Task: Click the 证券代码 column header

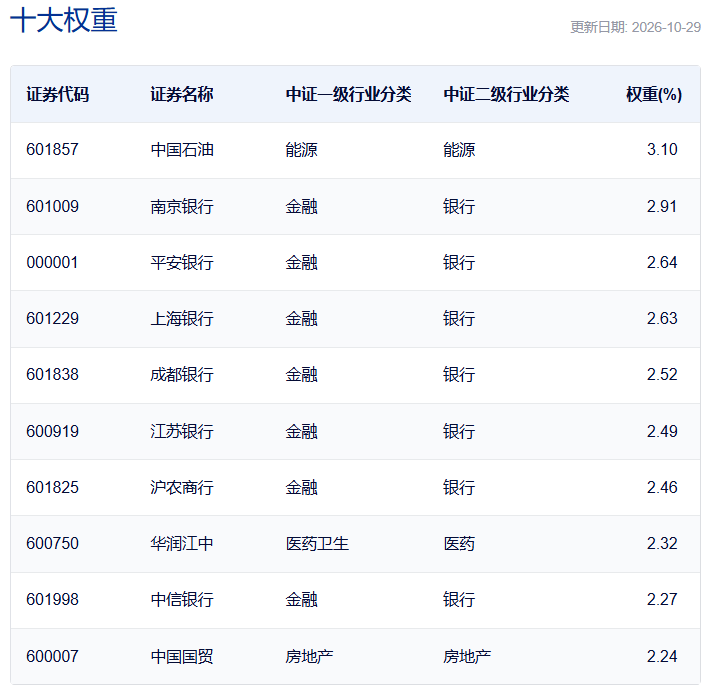Action: (58, 95)
